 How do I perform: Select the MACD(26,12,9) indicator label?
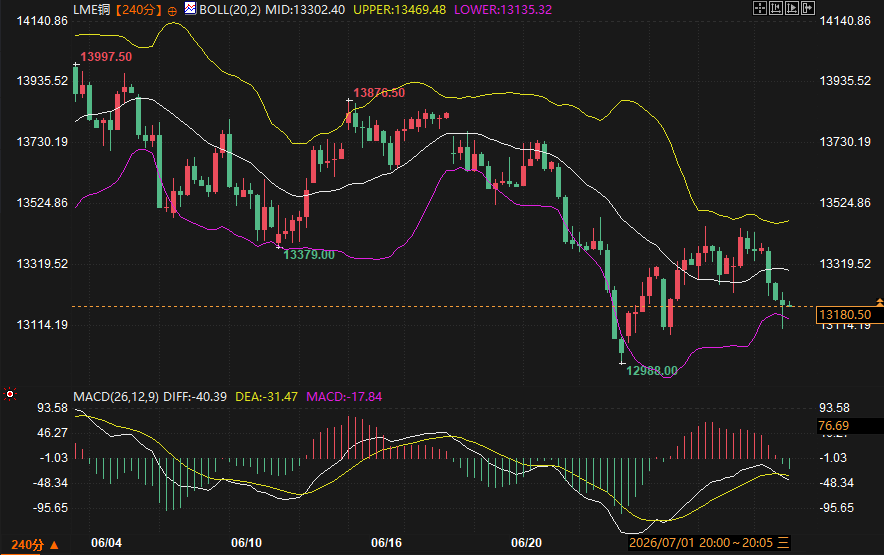116,397
